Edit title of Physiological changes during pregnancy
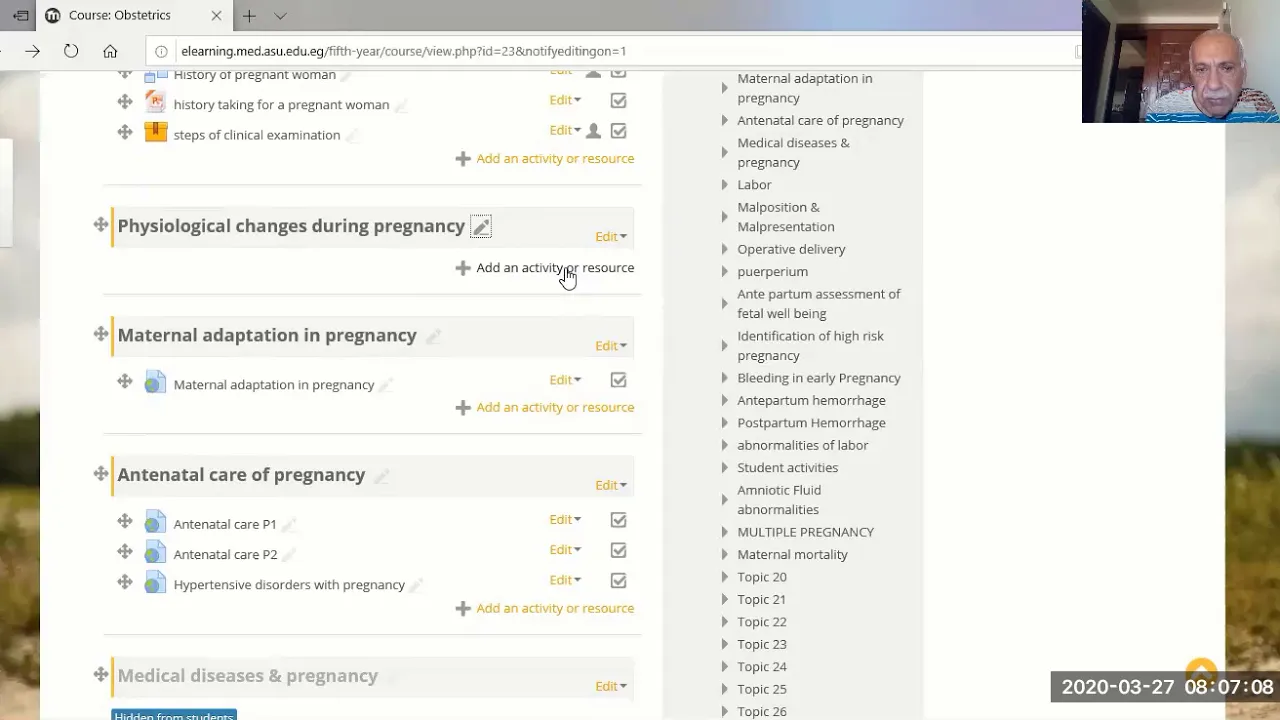This screenshot has height=720, width=1280. (x=481, y=227)
